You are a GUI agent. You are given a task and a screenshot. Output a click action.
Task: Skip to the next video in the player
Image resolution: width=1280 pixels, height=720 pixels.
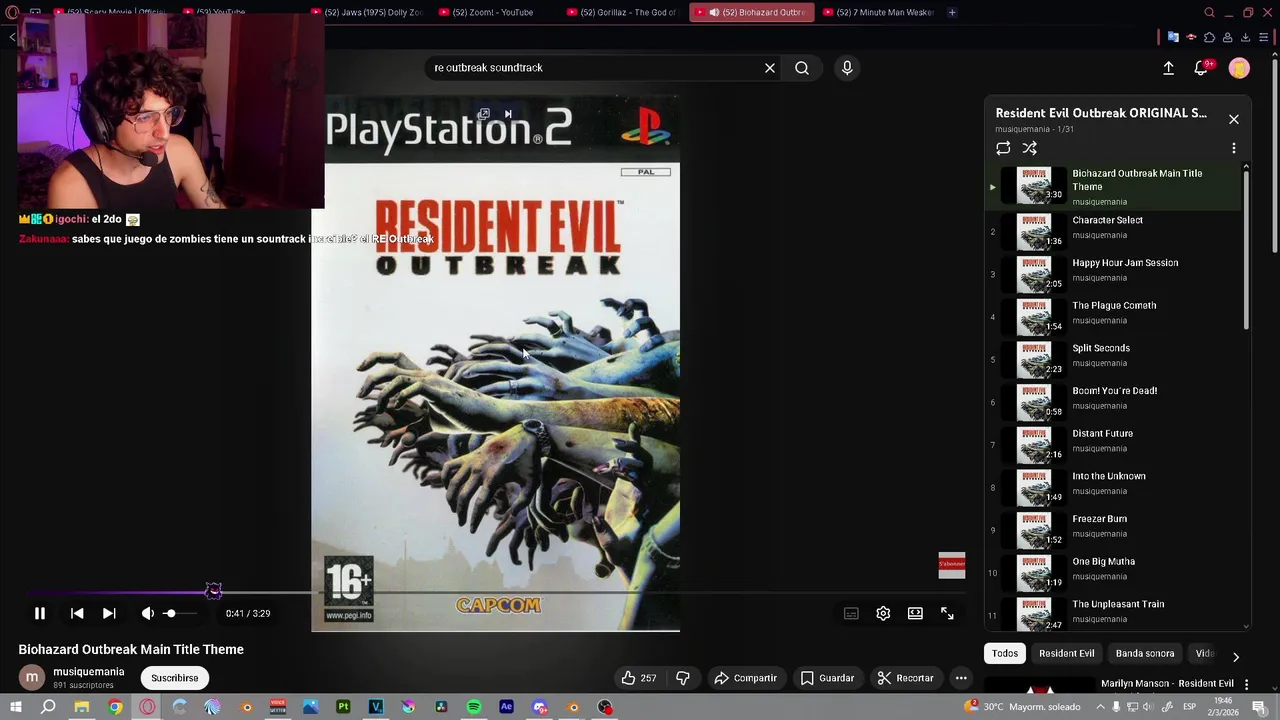[109, 613]
